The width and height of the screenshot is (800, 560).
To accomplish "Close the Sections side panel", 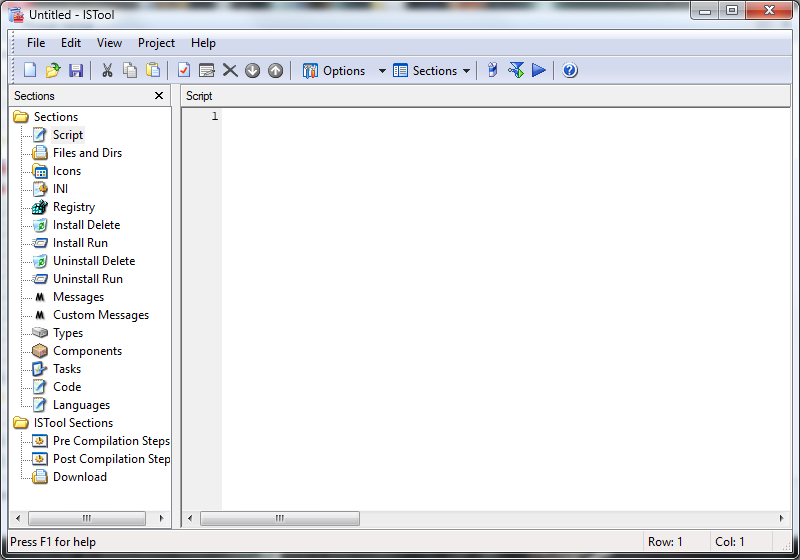I will [159, 95].
